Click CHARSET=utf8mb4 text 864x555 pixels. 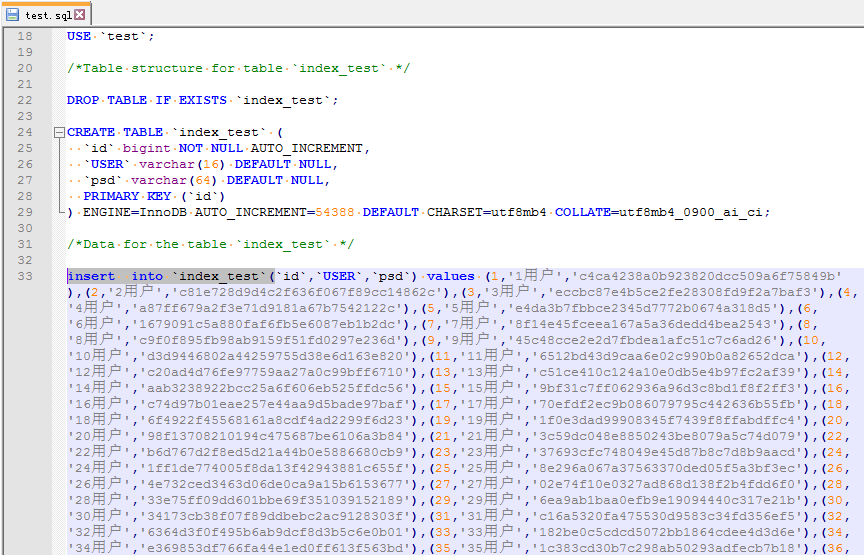click(487, 212)
